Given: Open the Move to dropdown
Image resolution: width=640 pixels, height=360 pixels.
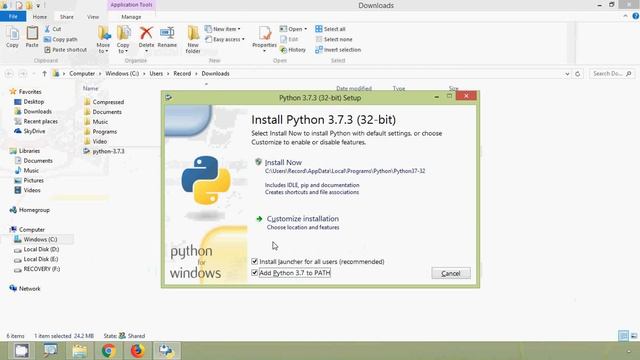Looking at the screenshot, I should coord(103,39).
